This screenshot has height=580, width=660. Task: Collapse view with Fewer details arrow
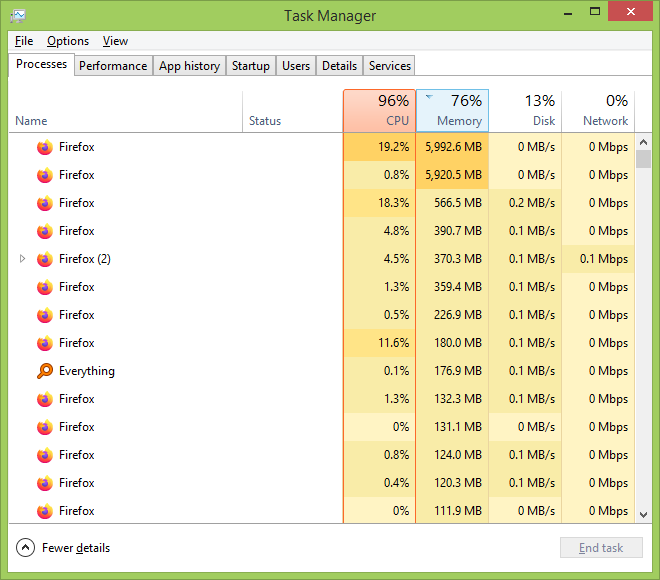25,548
